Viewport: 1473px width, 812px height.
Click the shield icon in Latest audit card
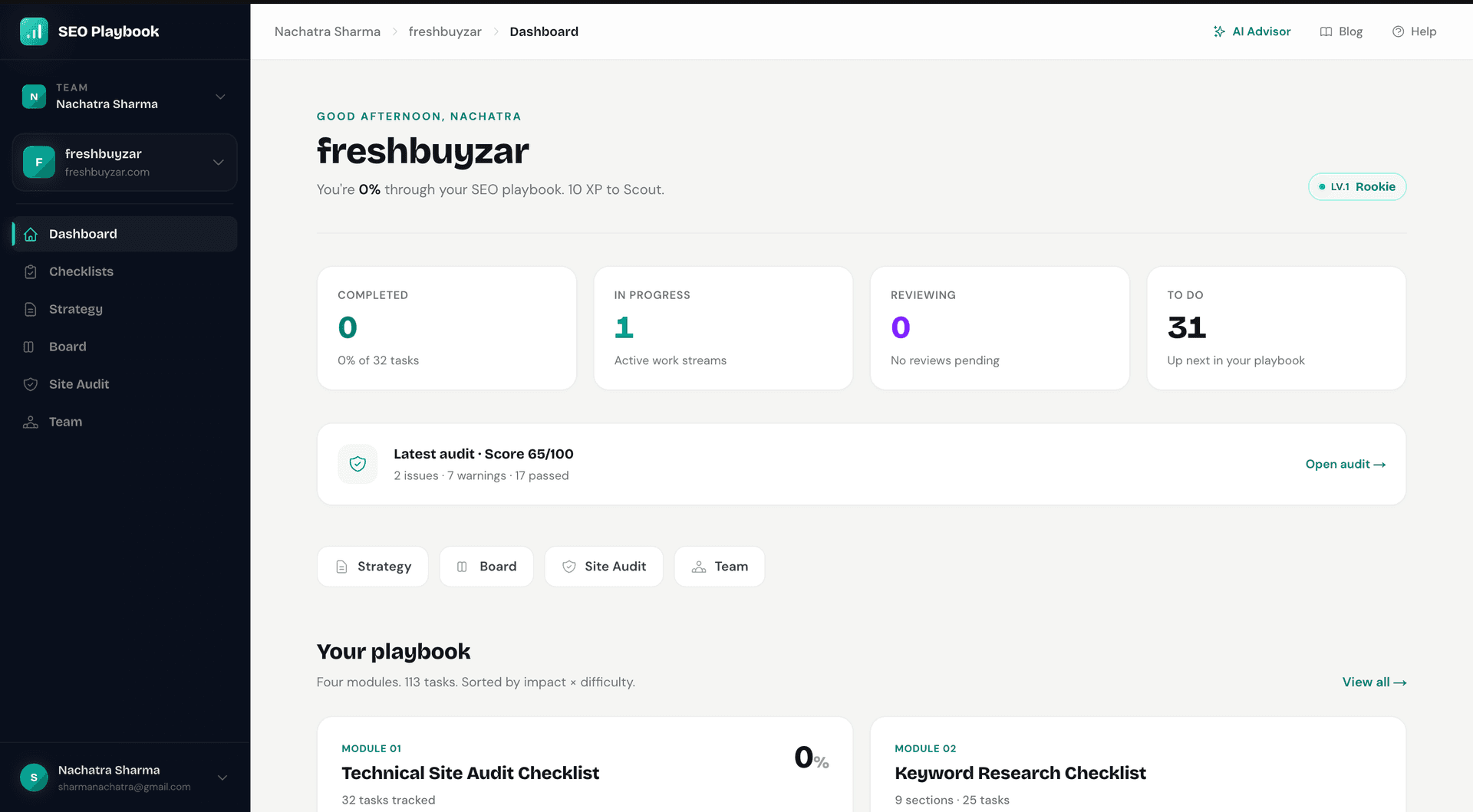[358, 464]
